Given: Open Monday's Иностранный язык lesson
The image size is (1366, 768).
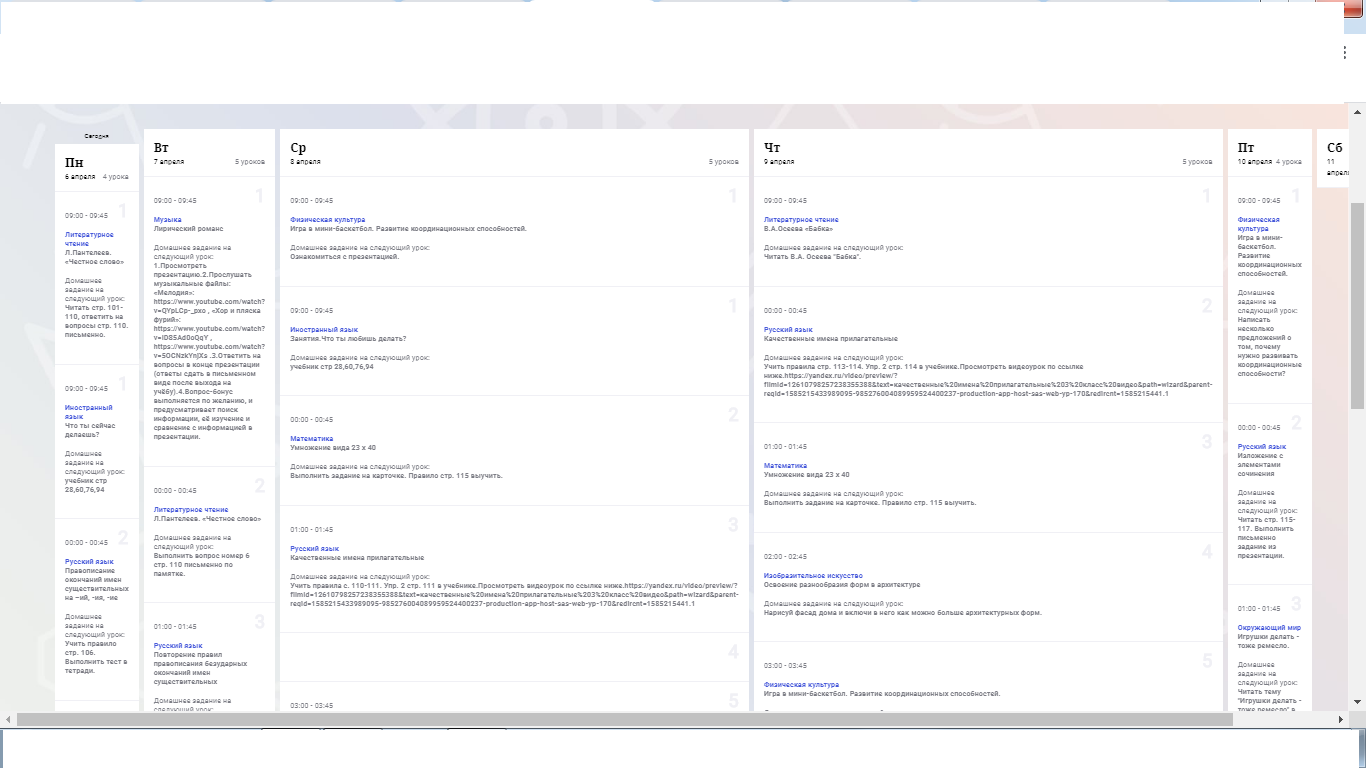Looking at the screenshot, I should pos(88,412).
